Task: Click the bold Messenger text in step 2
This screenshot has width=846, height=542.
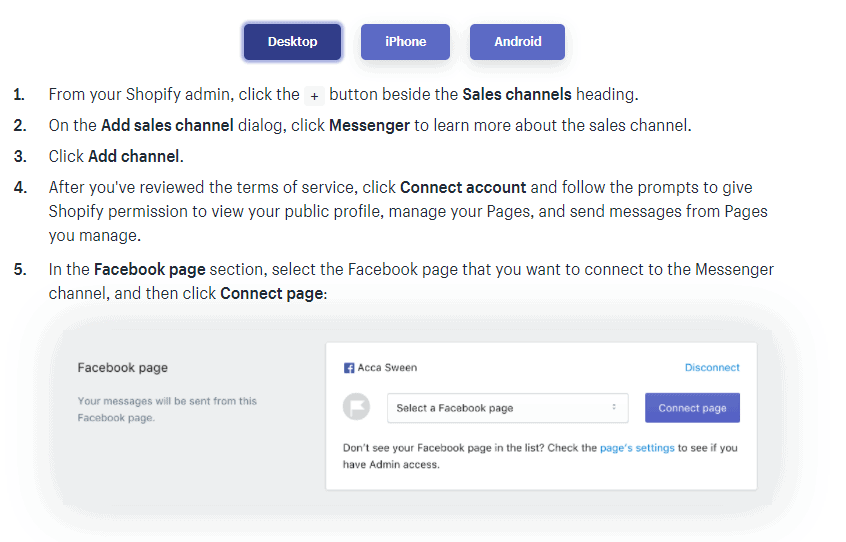Action: (x=369, y=126)
